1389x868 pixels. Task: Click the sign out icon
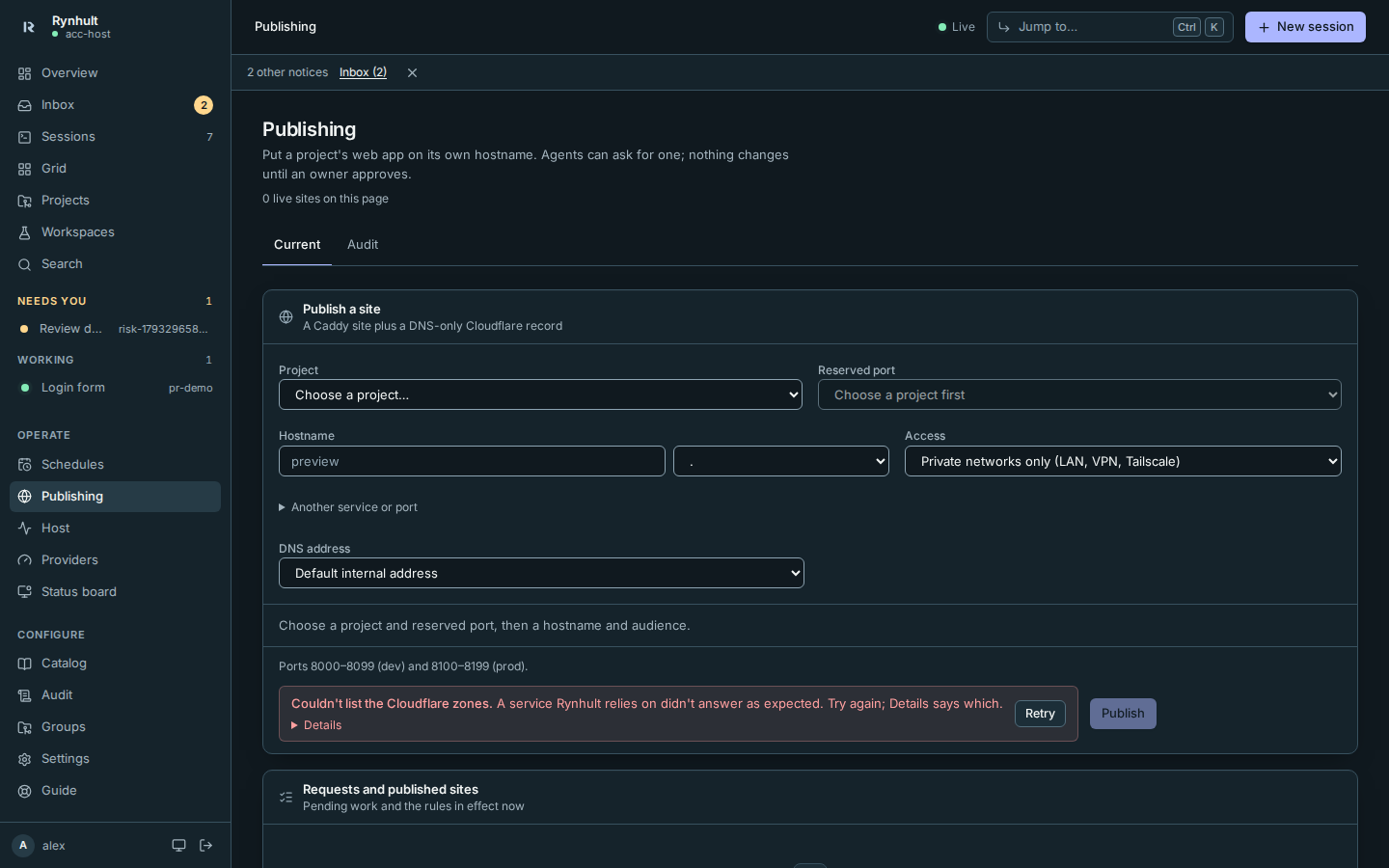[x=205, y=846]
